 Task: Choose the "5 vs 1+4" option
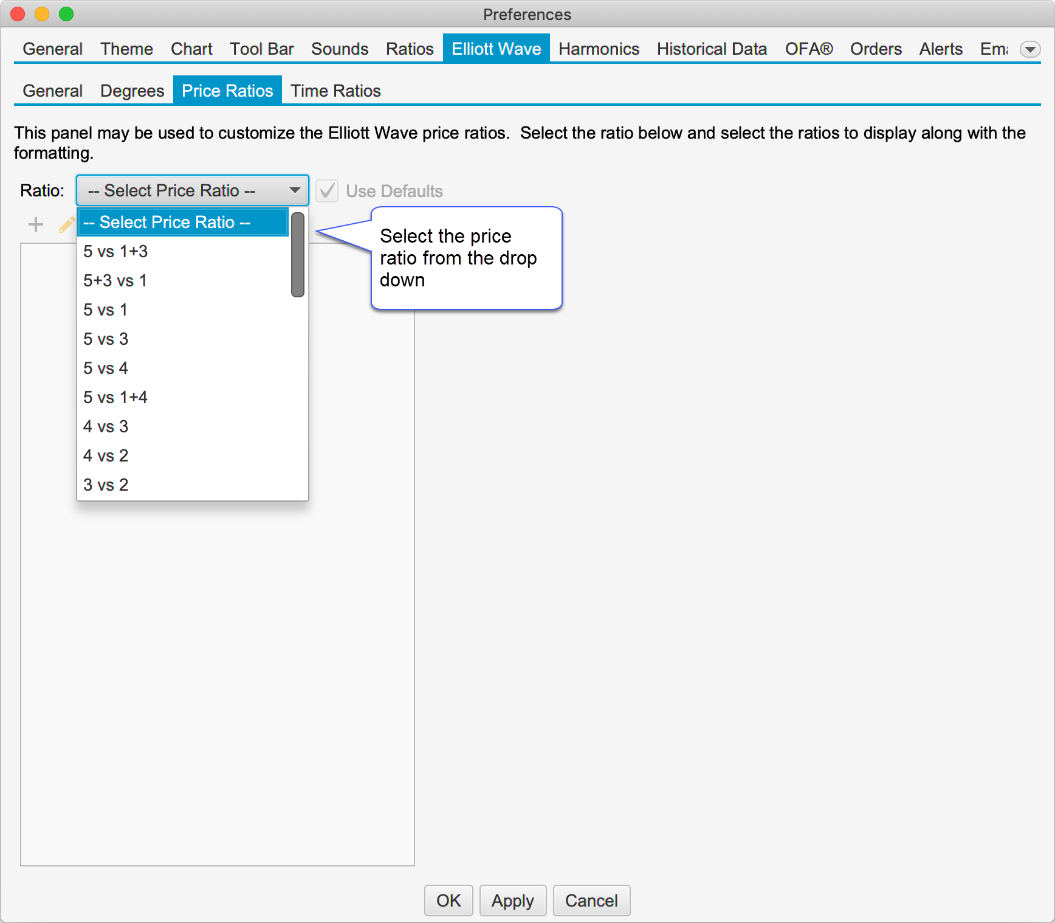coord(116,397)
